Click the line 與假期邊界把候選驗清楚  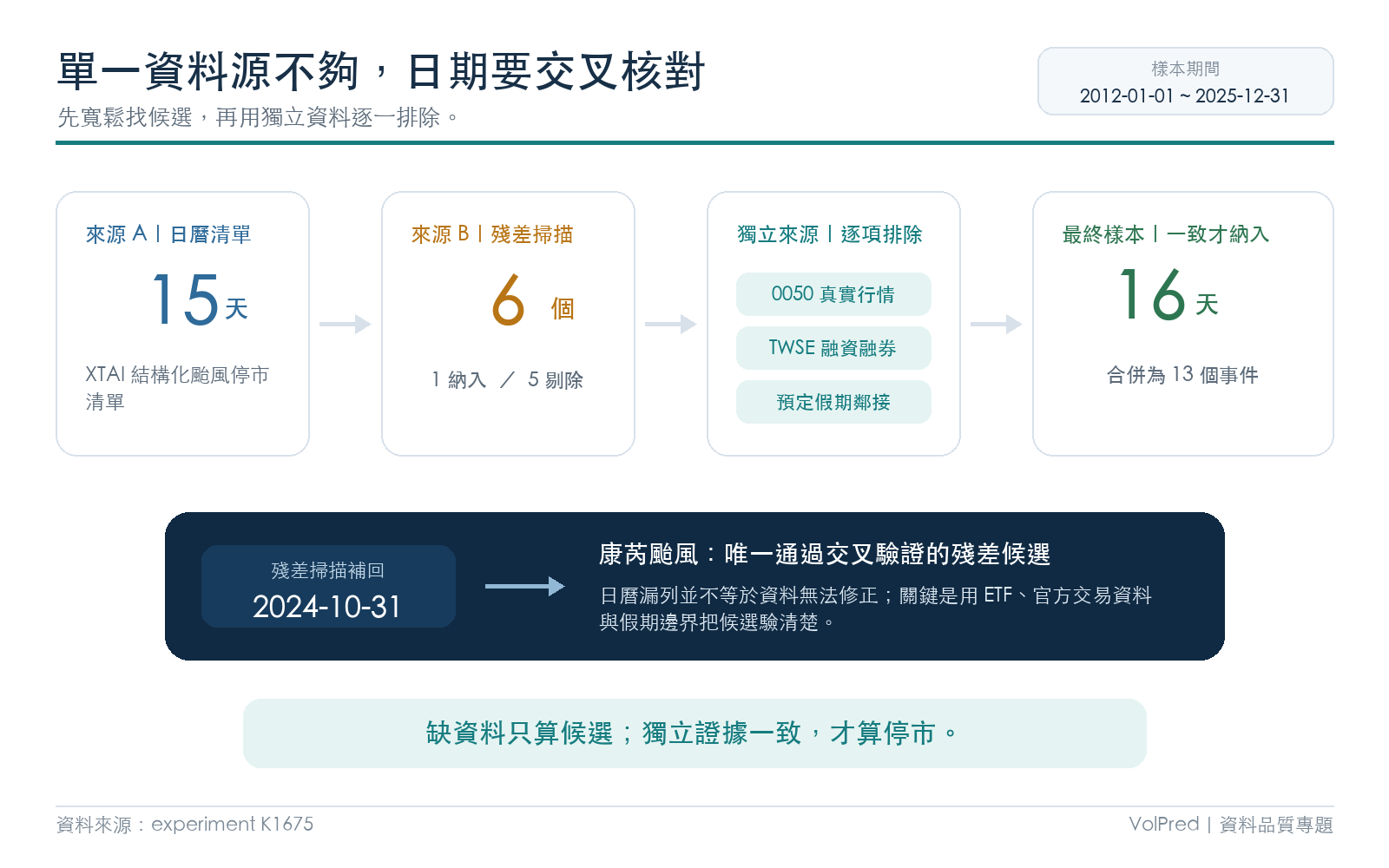[716, 622]
